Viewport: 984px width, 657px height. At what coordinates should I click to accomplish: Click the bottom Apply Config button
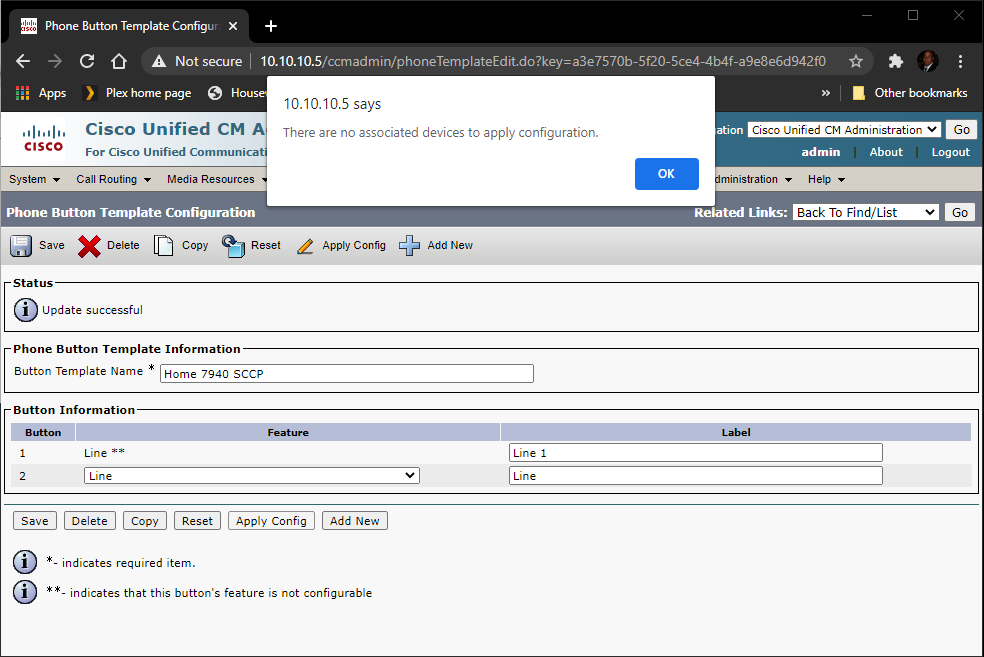[271, 521]
